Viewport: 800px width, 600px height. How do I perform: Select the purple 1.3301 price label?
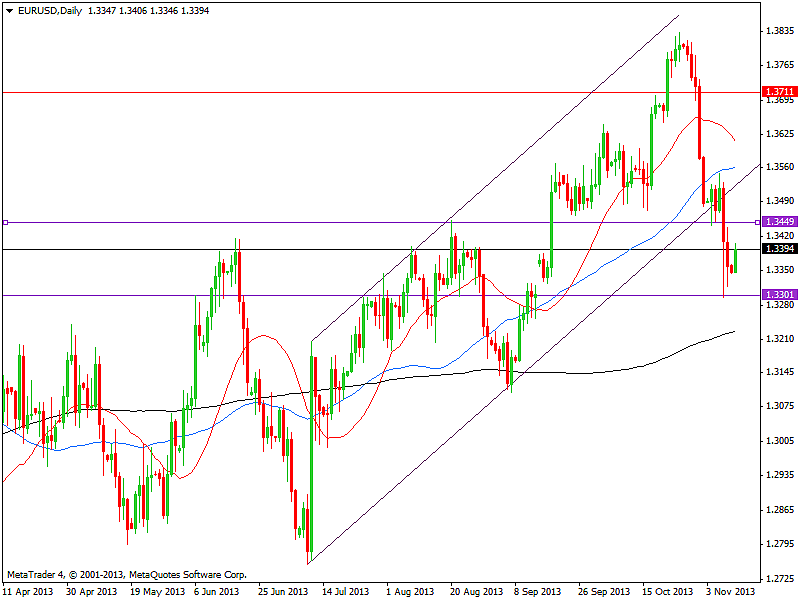[x=778, y=295]
